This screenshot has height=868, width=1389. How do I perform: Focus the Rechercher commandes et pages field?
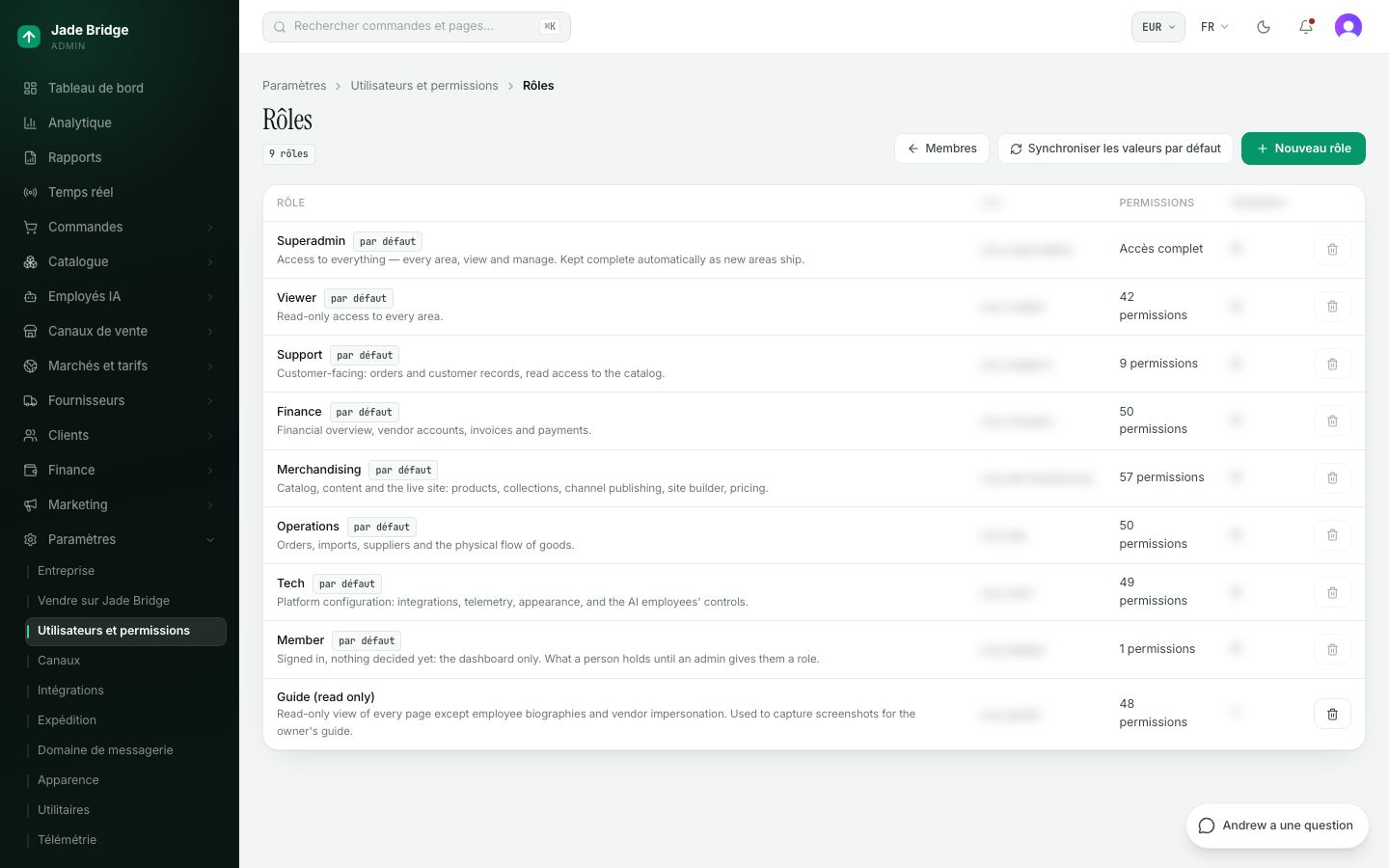coord(417,27)
